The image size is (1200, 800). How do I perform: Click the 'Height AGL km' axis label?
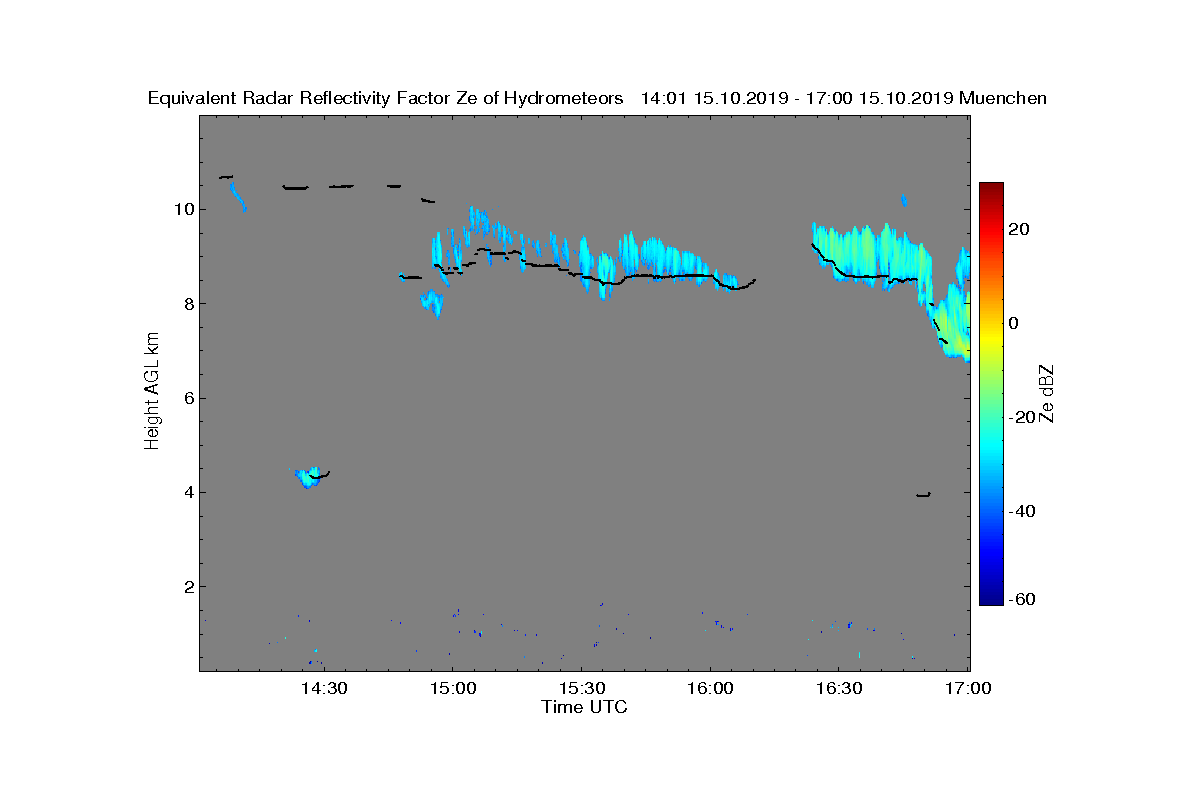152,392
